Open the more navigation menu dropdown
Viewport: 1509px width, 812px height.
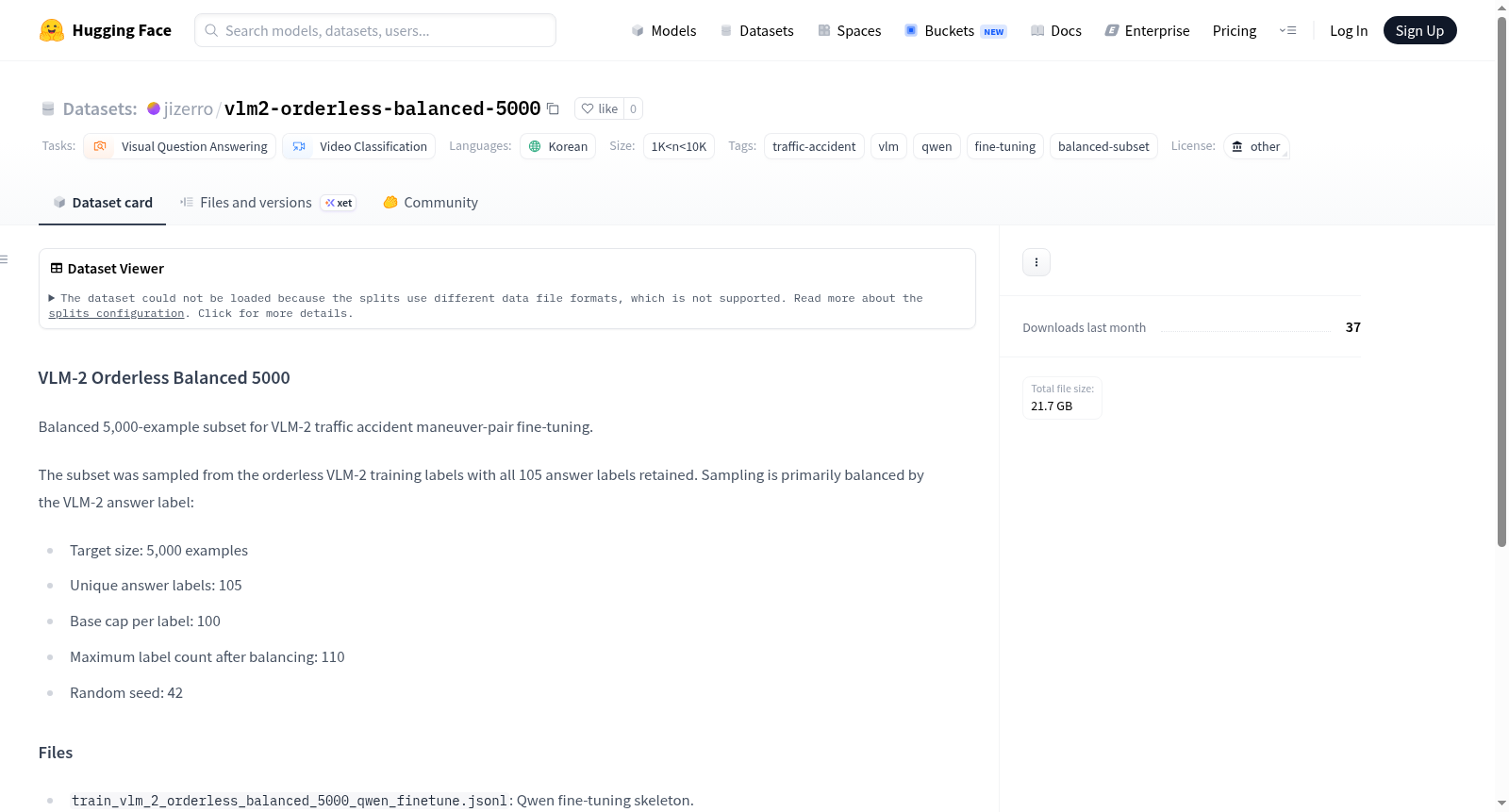click(1287, 30)
